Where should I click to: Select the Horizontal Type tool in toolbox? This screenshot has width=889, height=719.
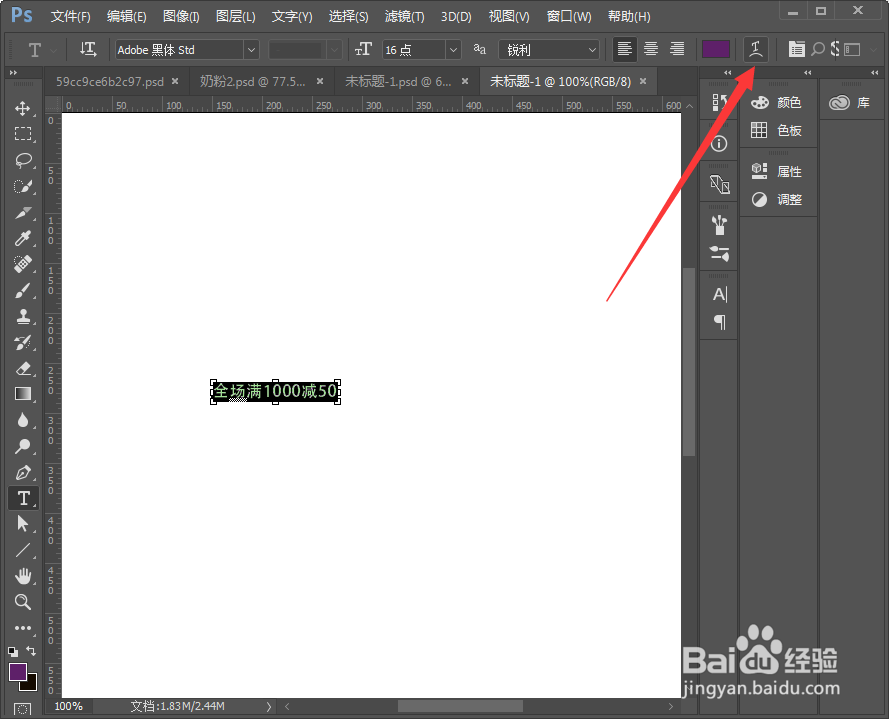pyautogui.click(x=23, y=498)
